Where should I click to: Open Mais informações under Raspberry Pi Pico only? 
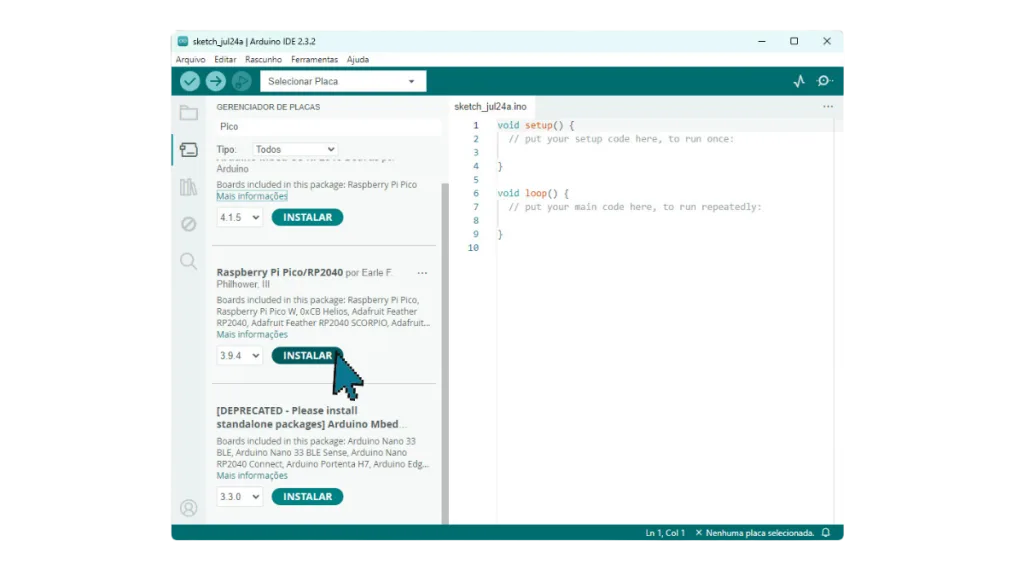coord(252,197)
